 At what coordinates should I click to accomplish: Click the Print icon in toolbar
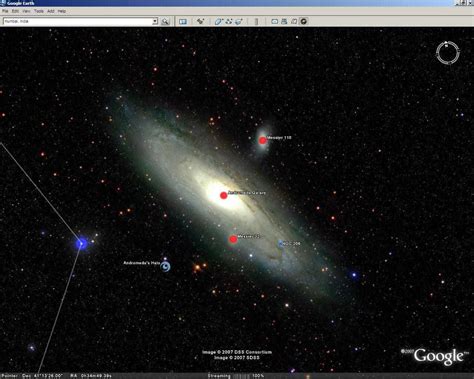284,21
